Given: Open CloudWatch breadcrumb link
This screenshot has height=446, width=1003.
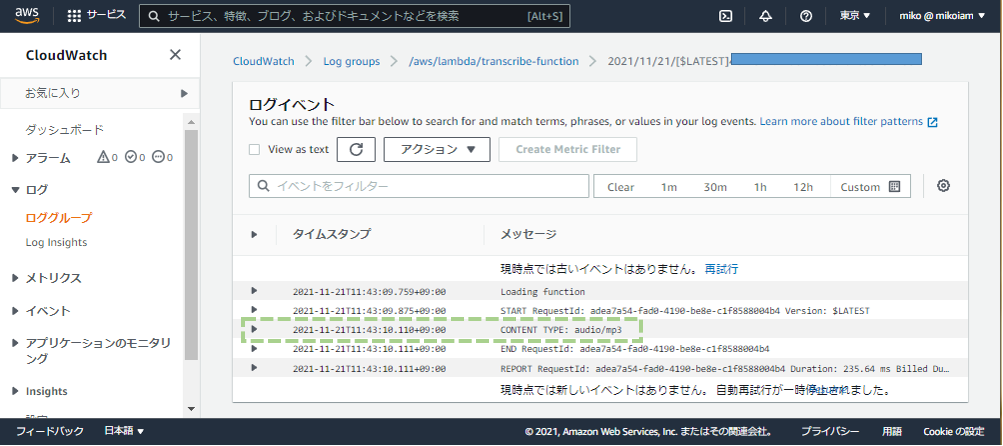Looking at the screenshot, I should pyautogui.click(x=264, y=61).
